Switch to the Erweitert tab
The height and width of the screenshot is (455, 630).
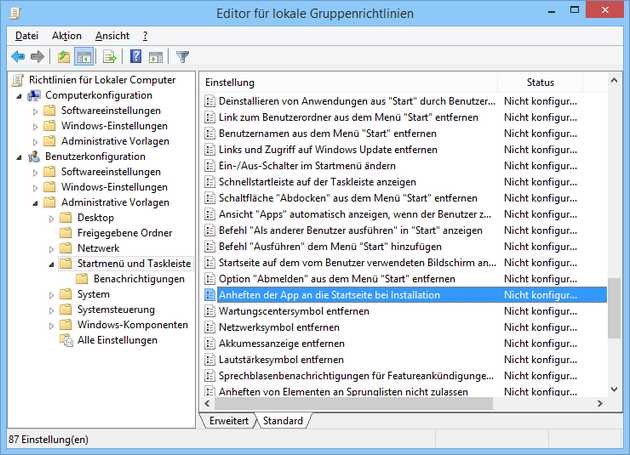(x=228, y=421)
